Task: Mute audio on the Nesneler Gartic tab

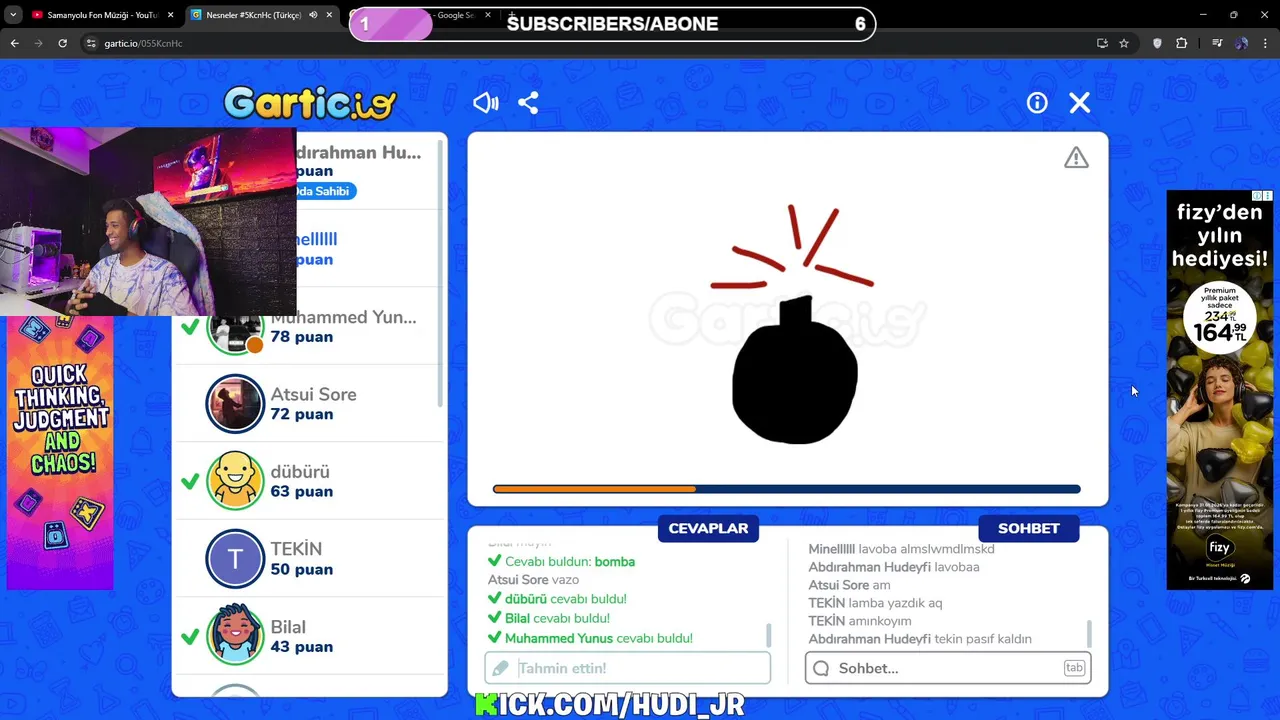Action: pos(313,15)
